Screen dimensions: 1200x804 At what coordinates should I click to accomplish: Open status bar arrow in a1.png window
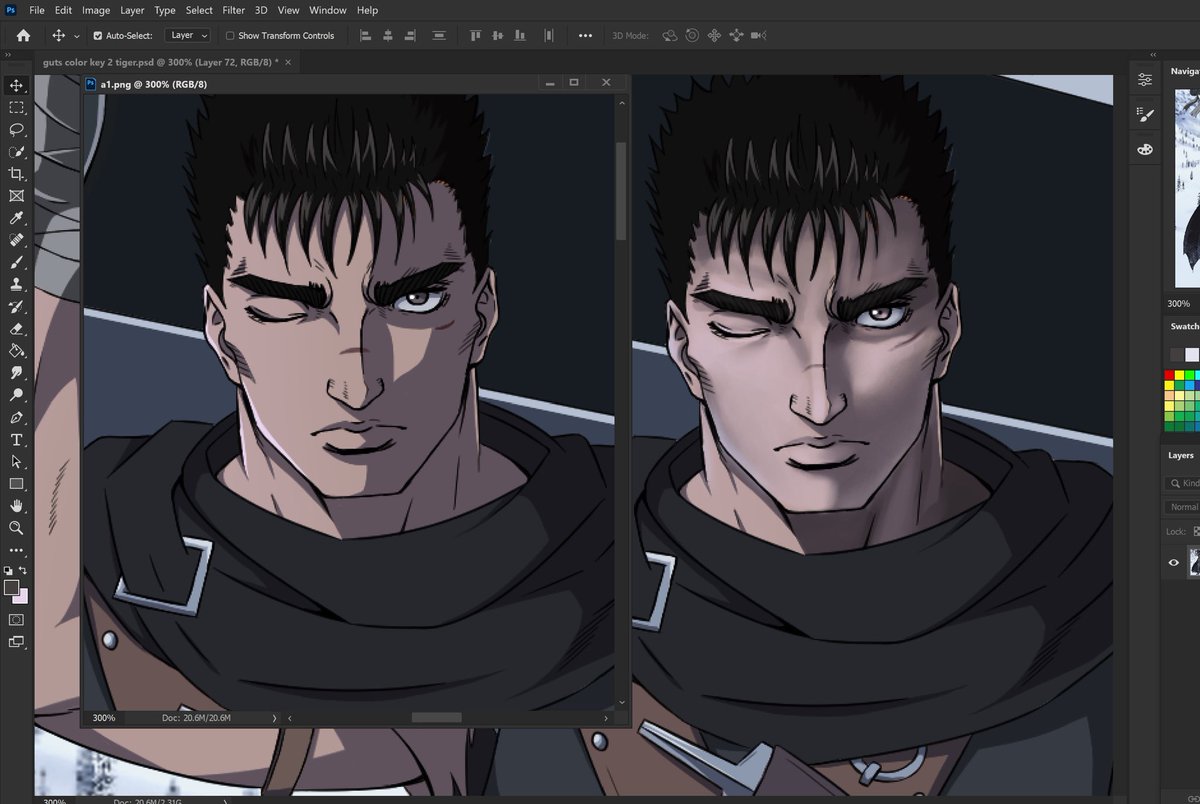[x=275, y=718]
